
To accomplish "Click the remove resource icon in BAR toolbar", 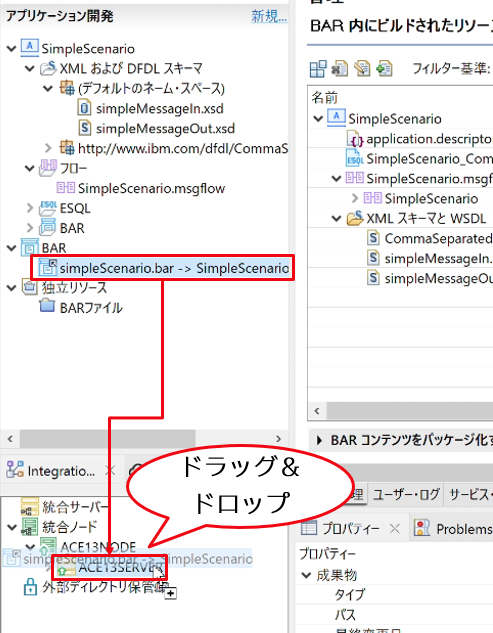I will (340, 68).
